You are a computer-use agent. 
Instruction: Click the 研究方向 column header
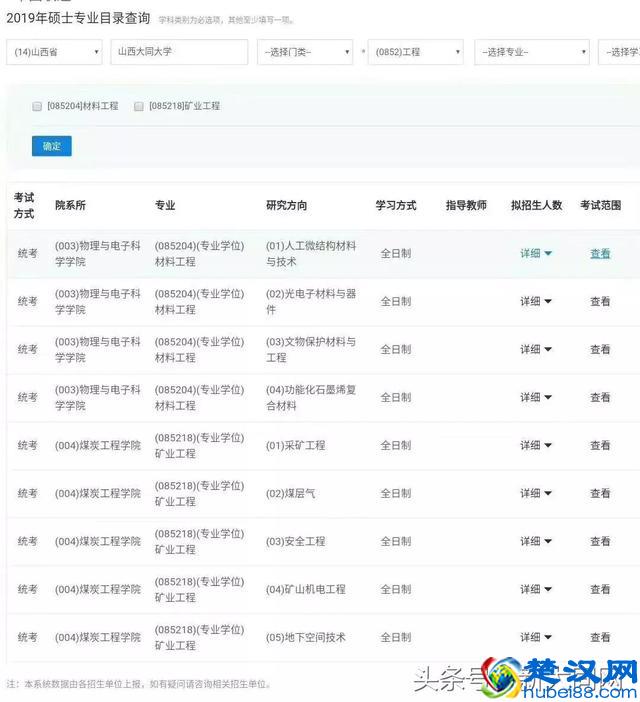pos(286,205)
